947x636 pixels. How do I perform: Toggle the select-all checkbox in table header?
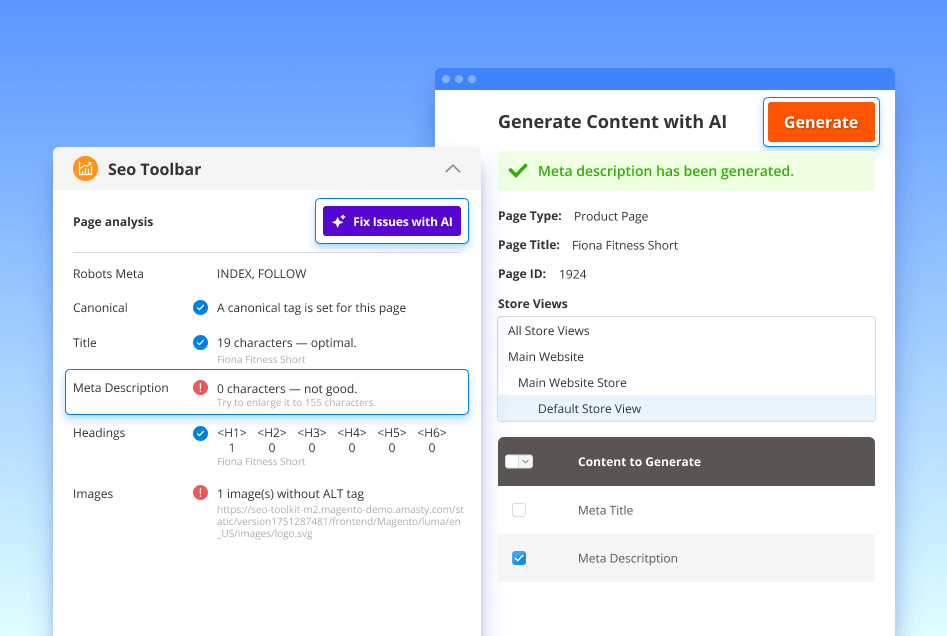(x=512, y=461)
